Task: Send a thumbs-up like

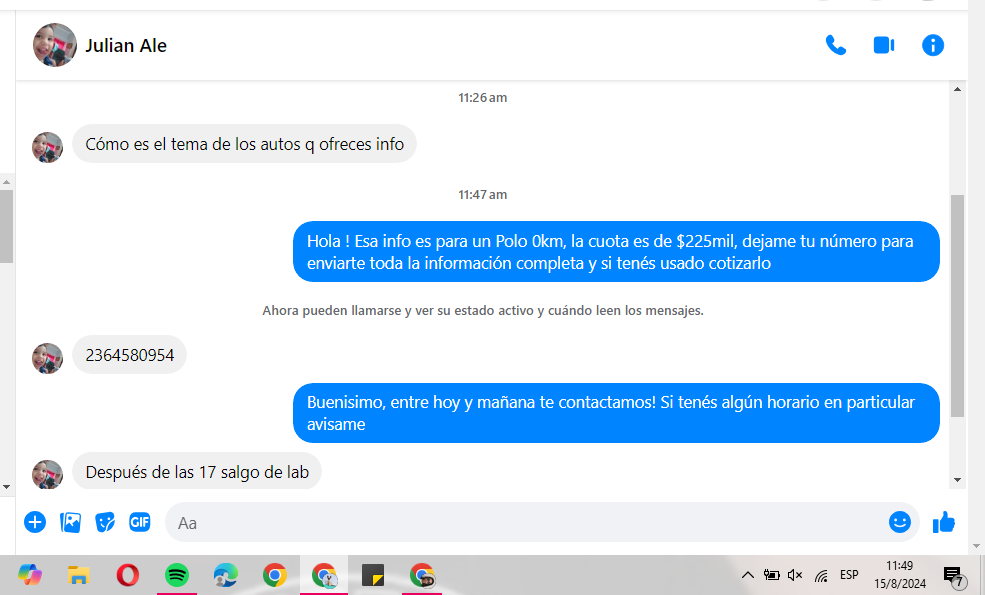Action: tap(943, 522)
